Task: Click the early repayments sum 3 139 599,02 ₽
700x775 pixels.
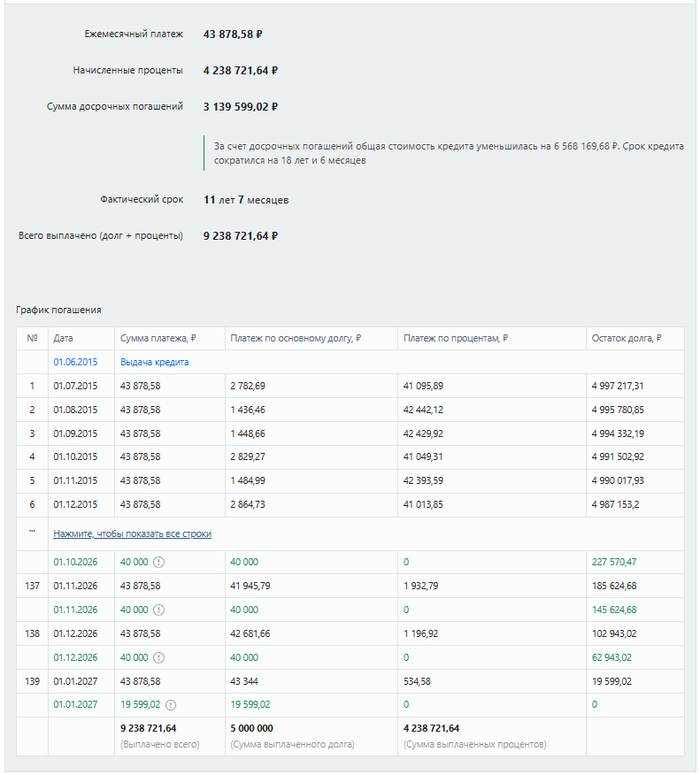Action: pos(241,107)
